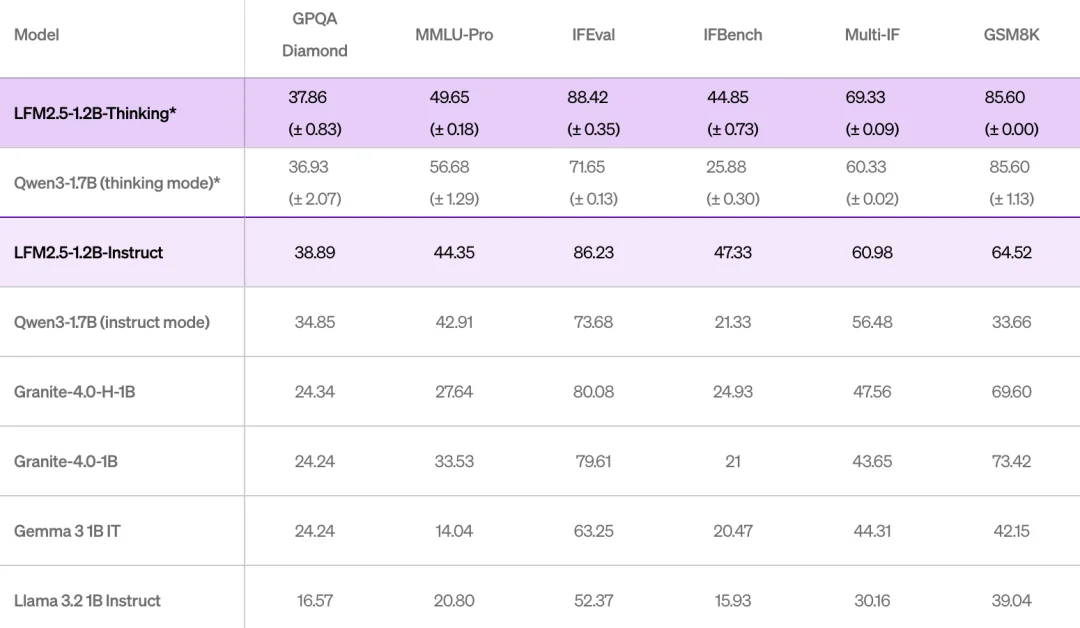
Task: Click the GPQA Diamond column header
Action: 314,35
